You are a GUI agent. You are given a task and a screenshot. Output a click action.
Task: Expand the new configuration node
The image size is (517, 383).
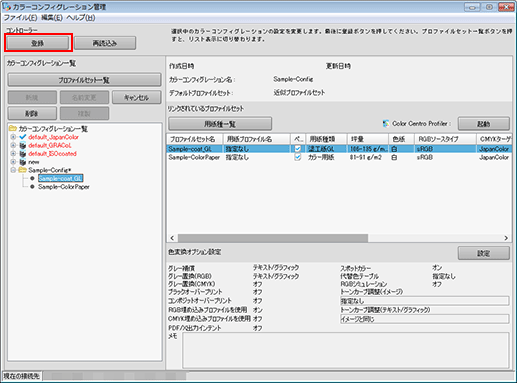point(13,162)
